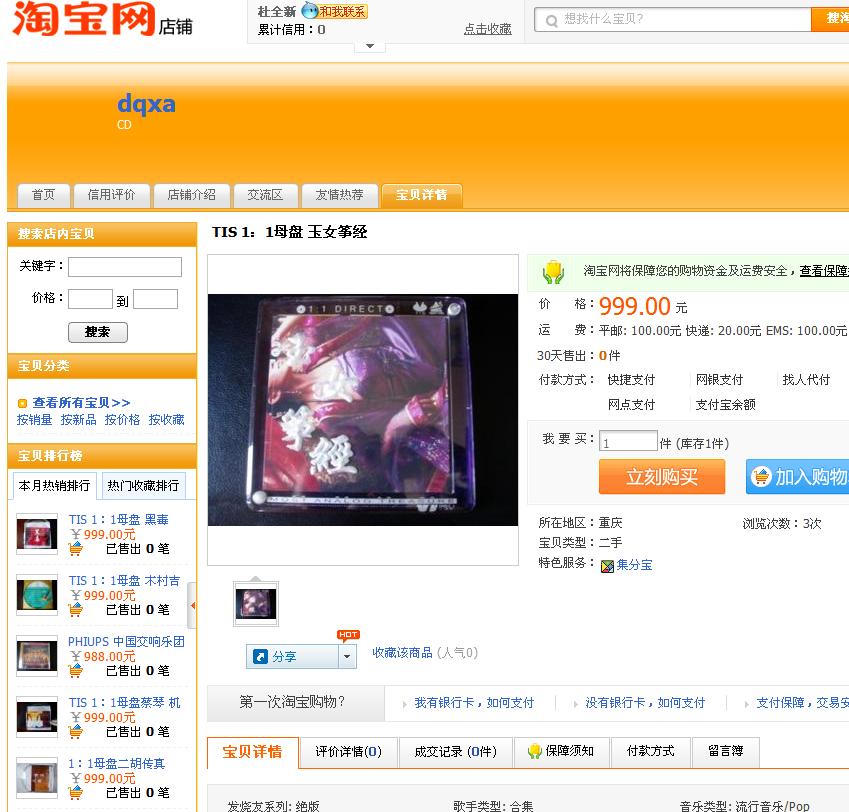This screenshot has height=812, width=849.
Task: Open 没有银行卡，如何支付 help link
Action: [645, 703]
